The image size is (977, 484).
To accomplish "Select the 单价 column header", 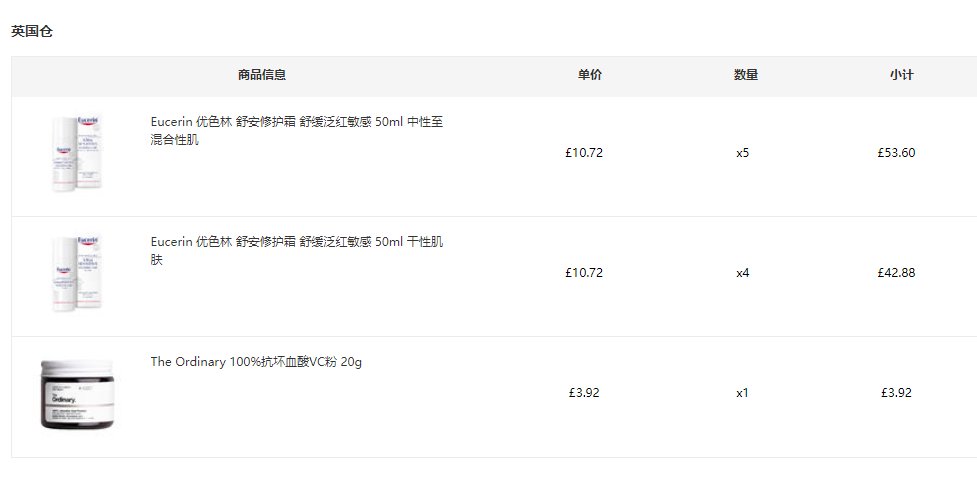I will pos(589,75).
